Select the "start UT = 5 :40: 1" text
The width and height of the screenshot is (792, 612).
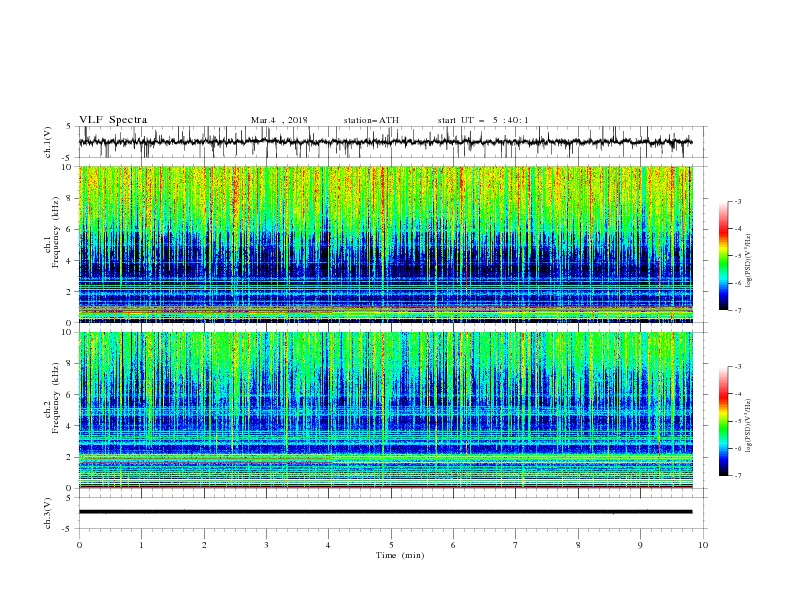(x=483, y=120)
